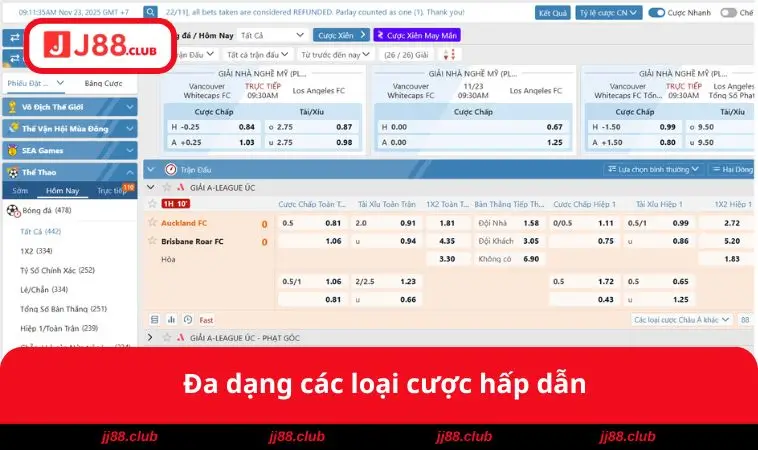758x450 pixels.
Task: Favorite the A-LEAGUE ÚC - PHẠT GÓC star
Action: coord(167,338)
